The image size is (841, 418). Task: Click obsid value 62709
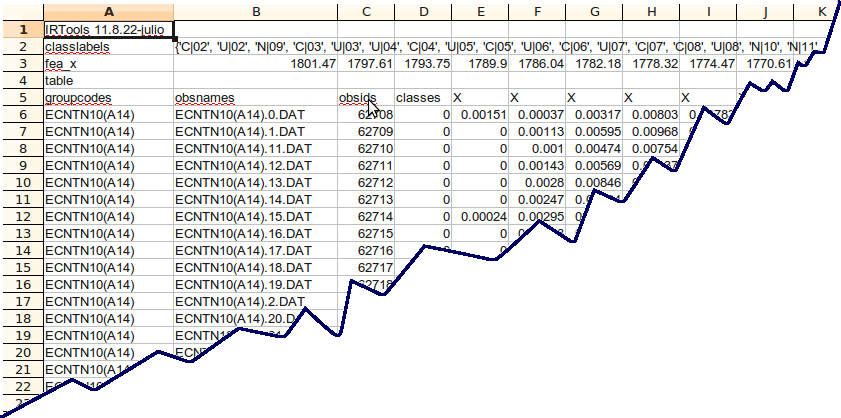click(366, 131)
